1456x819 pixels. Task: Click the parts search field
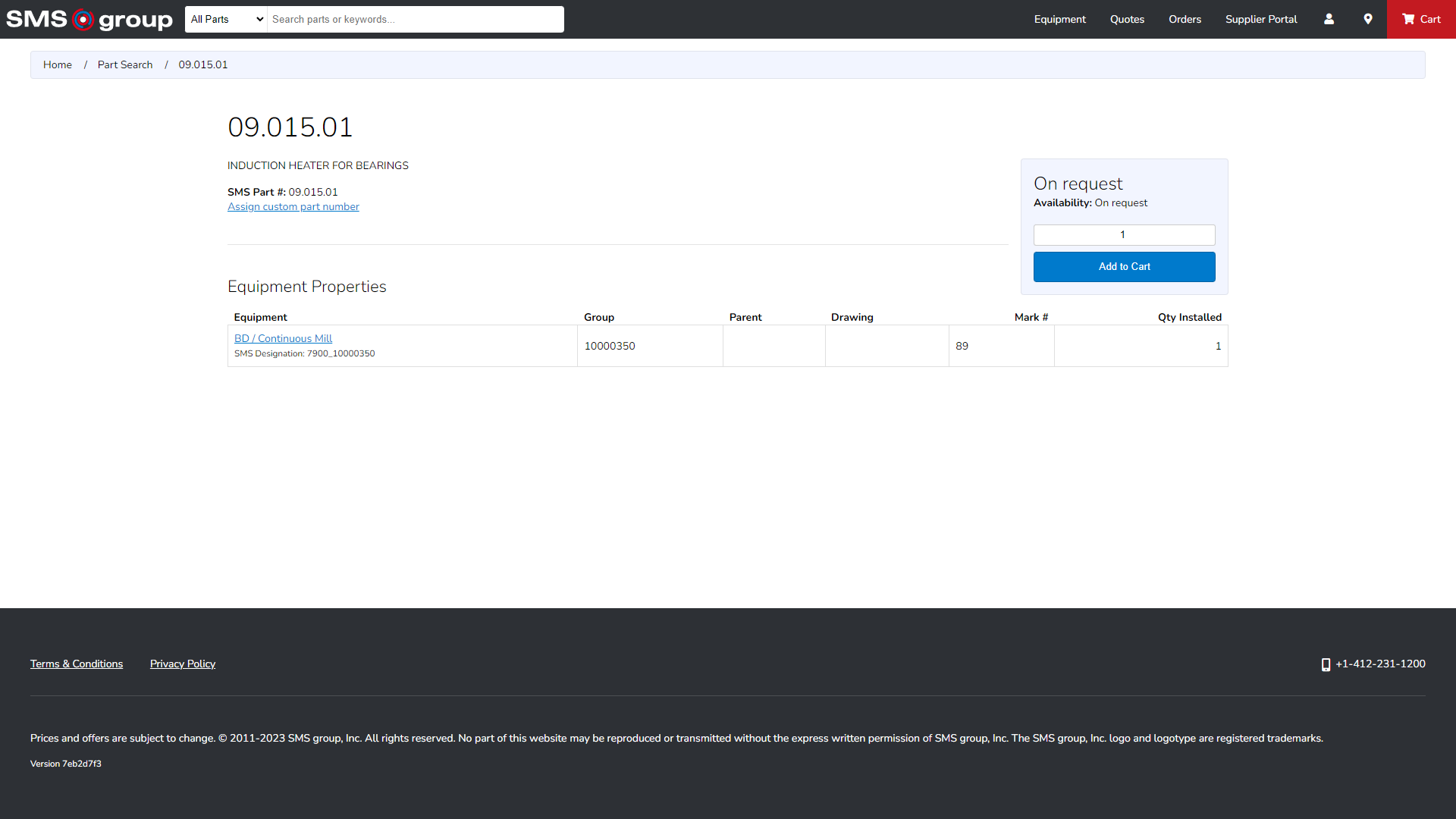(415, 19)
